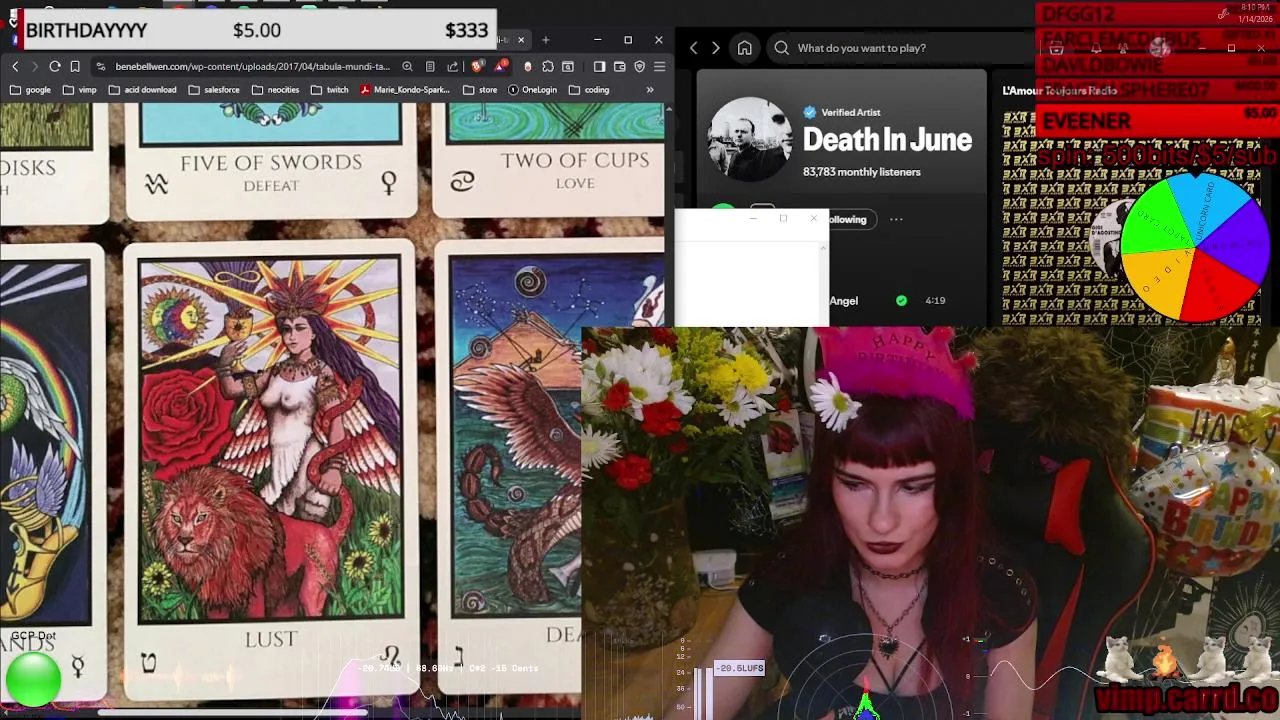The height and width of the screenshot is (720, 1280).
Task: Close the current browser tab
Action: pyautogui.click(x=520, y=40)
